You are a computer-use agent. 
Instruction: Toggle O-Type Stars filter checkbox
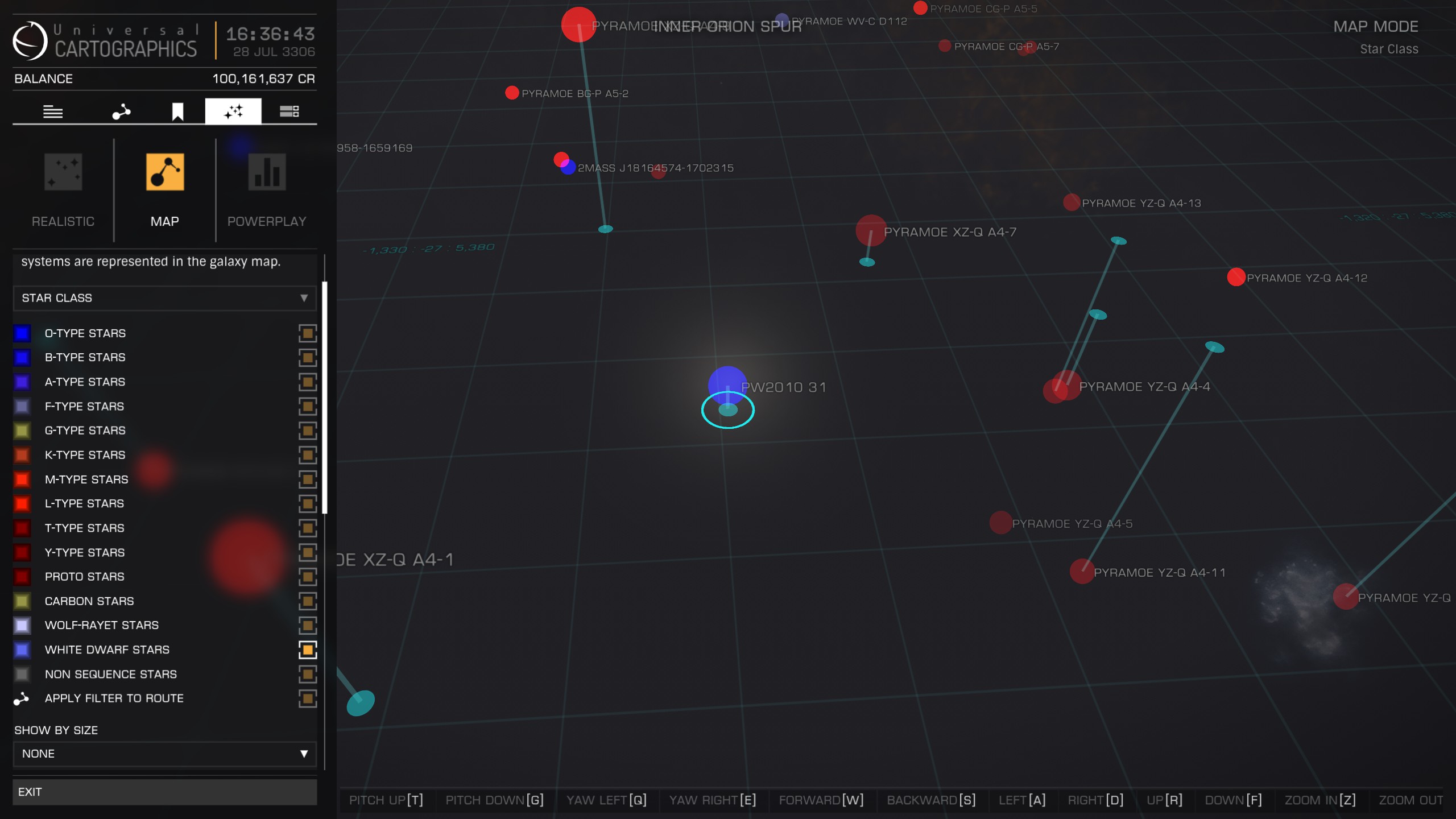[308, 333]
